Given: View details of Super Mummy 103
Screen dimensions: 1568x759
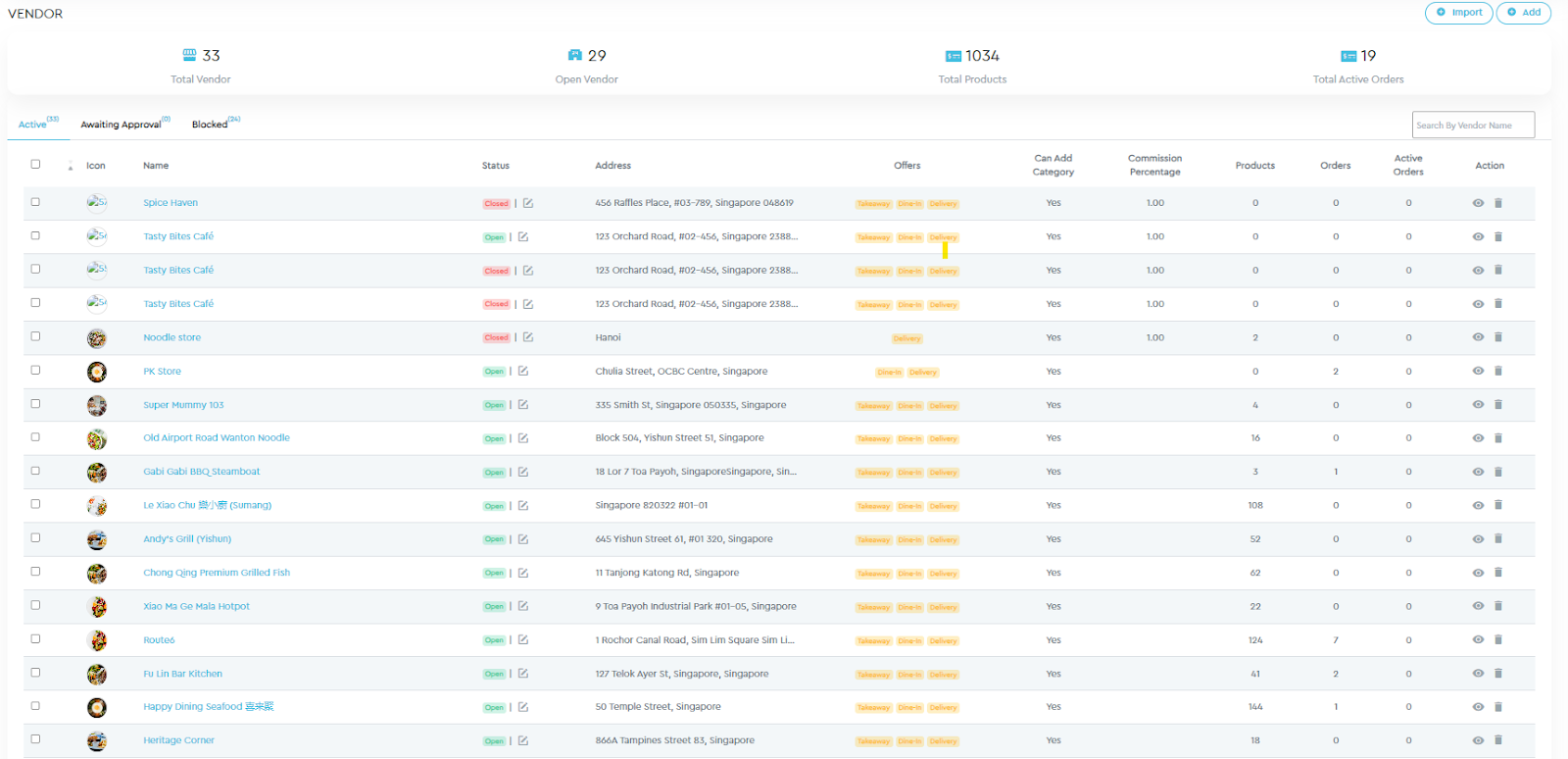Looking at the screenshot, I should coord(1478,404).
